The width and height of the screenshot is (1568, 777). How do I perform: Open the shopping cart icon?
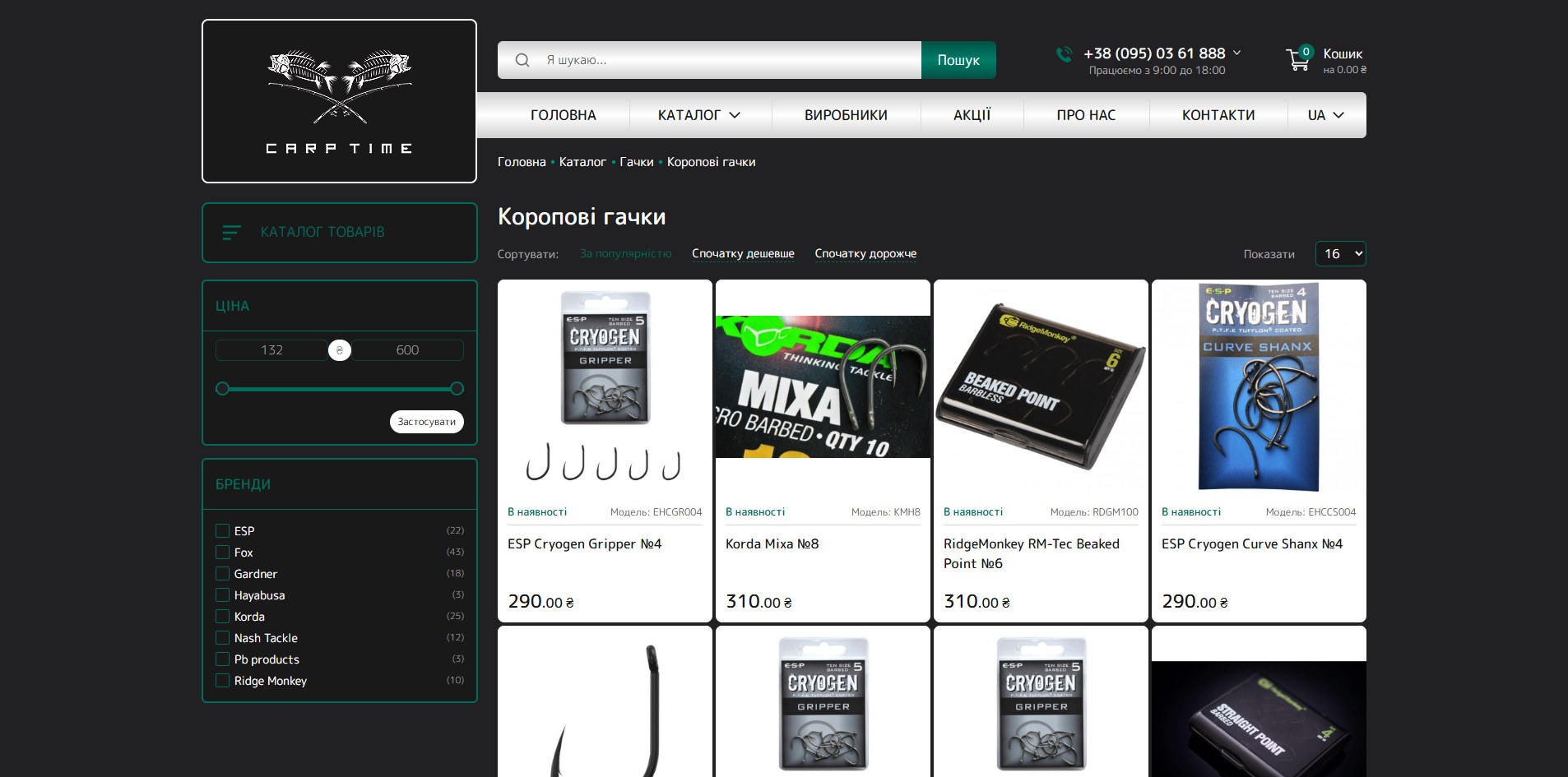(x=1298, y=59)
